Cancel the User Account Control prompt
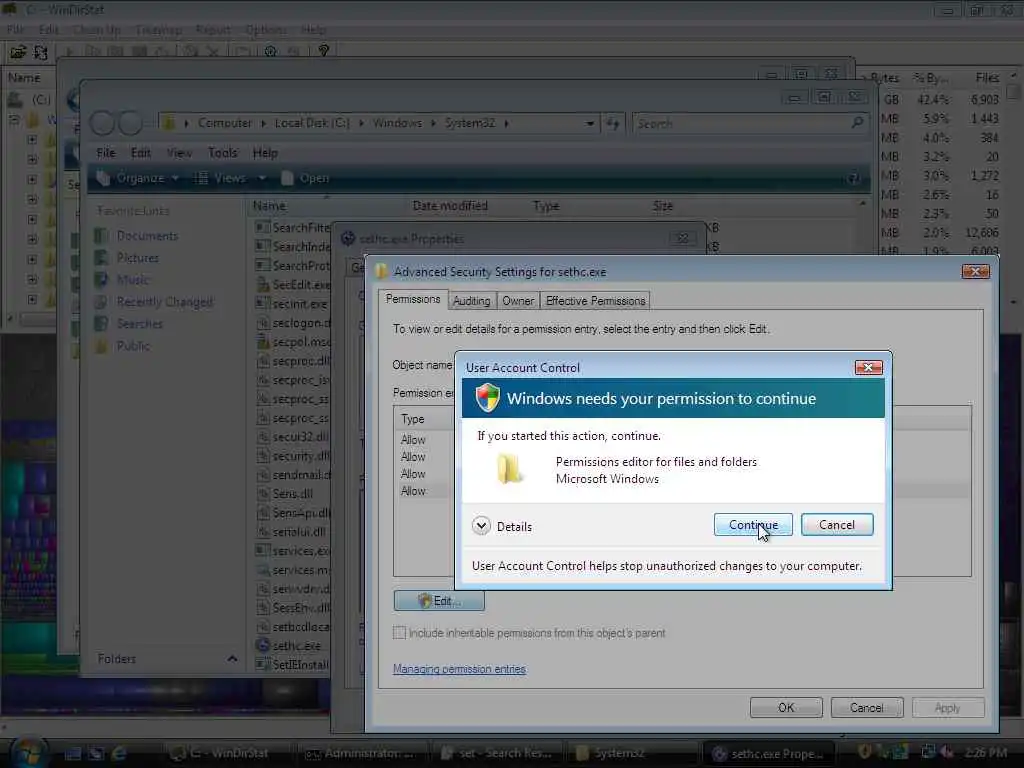The height and width of the screenshot is (768, 1024). click(x=837, y=525)
